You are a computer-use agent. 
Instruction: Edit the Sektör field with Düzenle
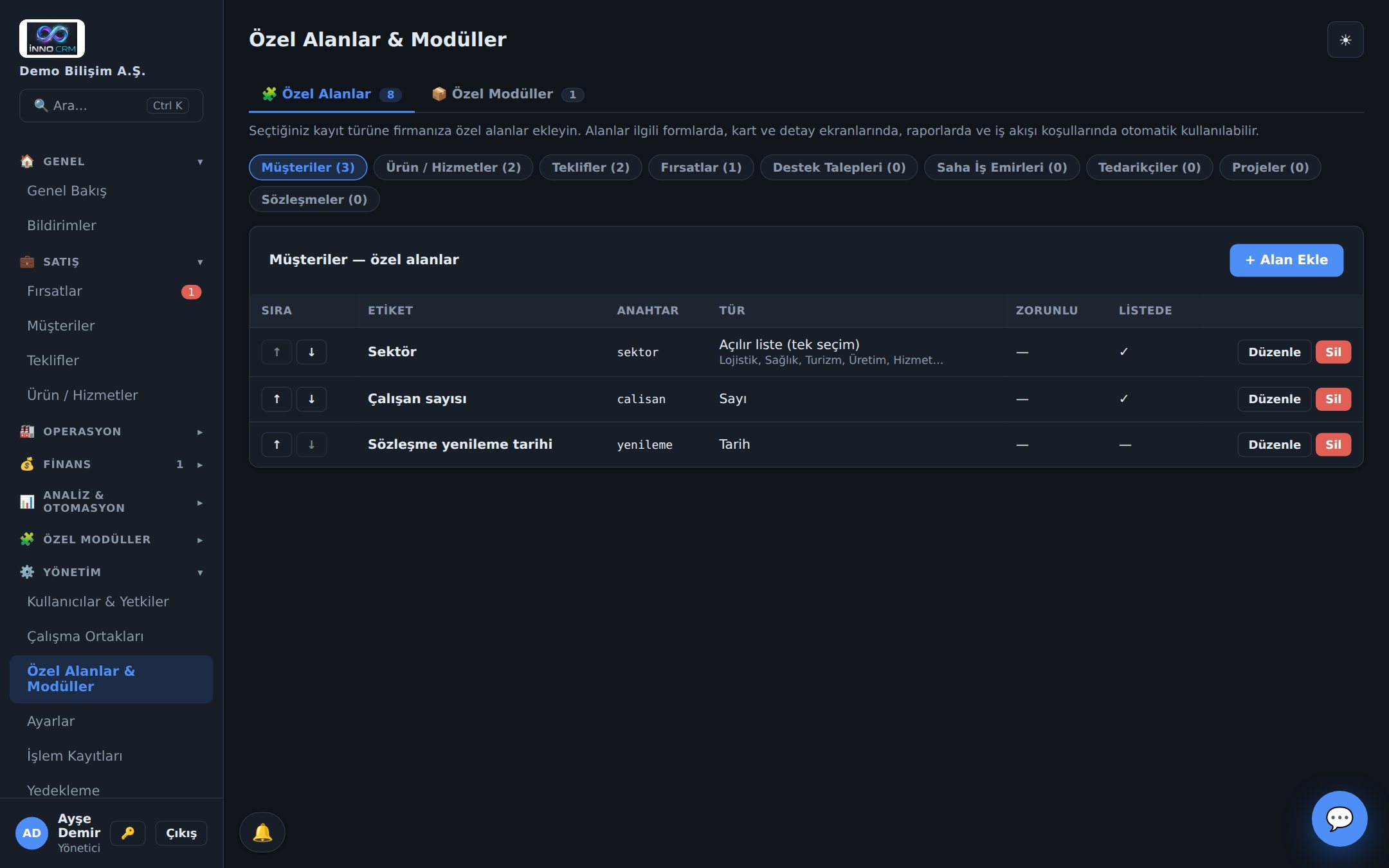point(1274,352)
